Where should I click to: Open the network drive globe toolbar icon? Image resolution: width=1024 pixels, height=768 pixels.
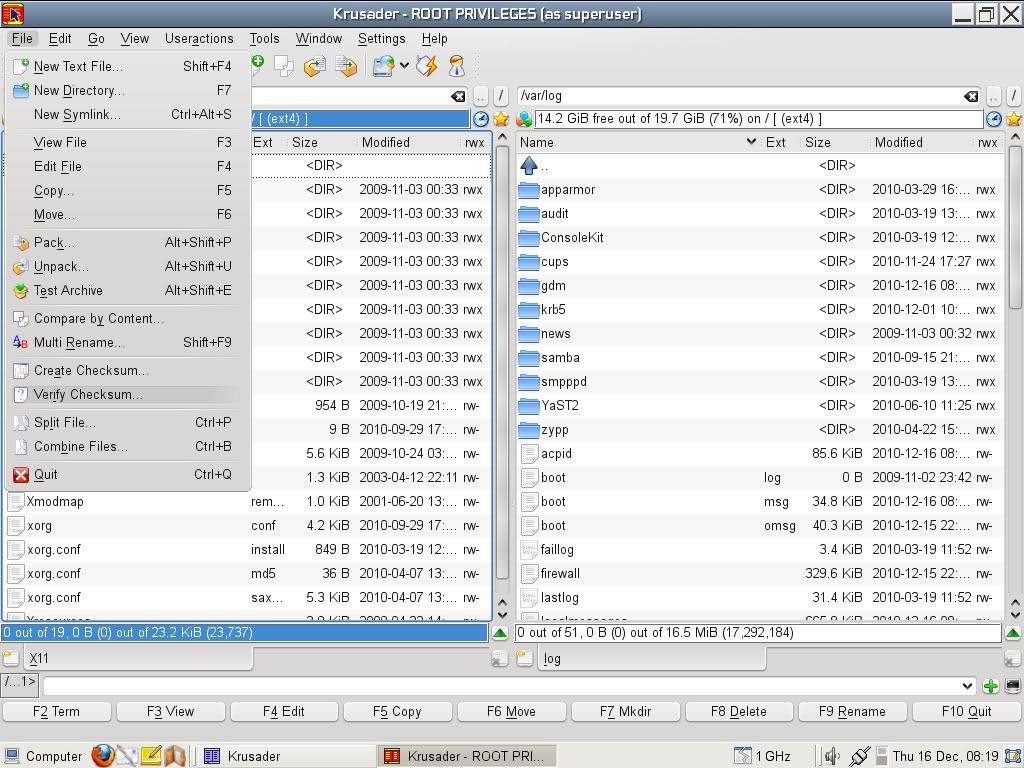(383, 66)
